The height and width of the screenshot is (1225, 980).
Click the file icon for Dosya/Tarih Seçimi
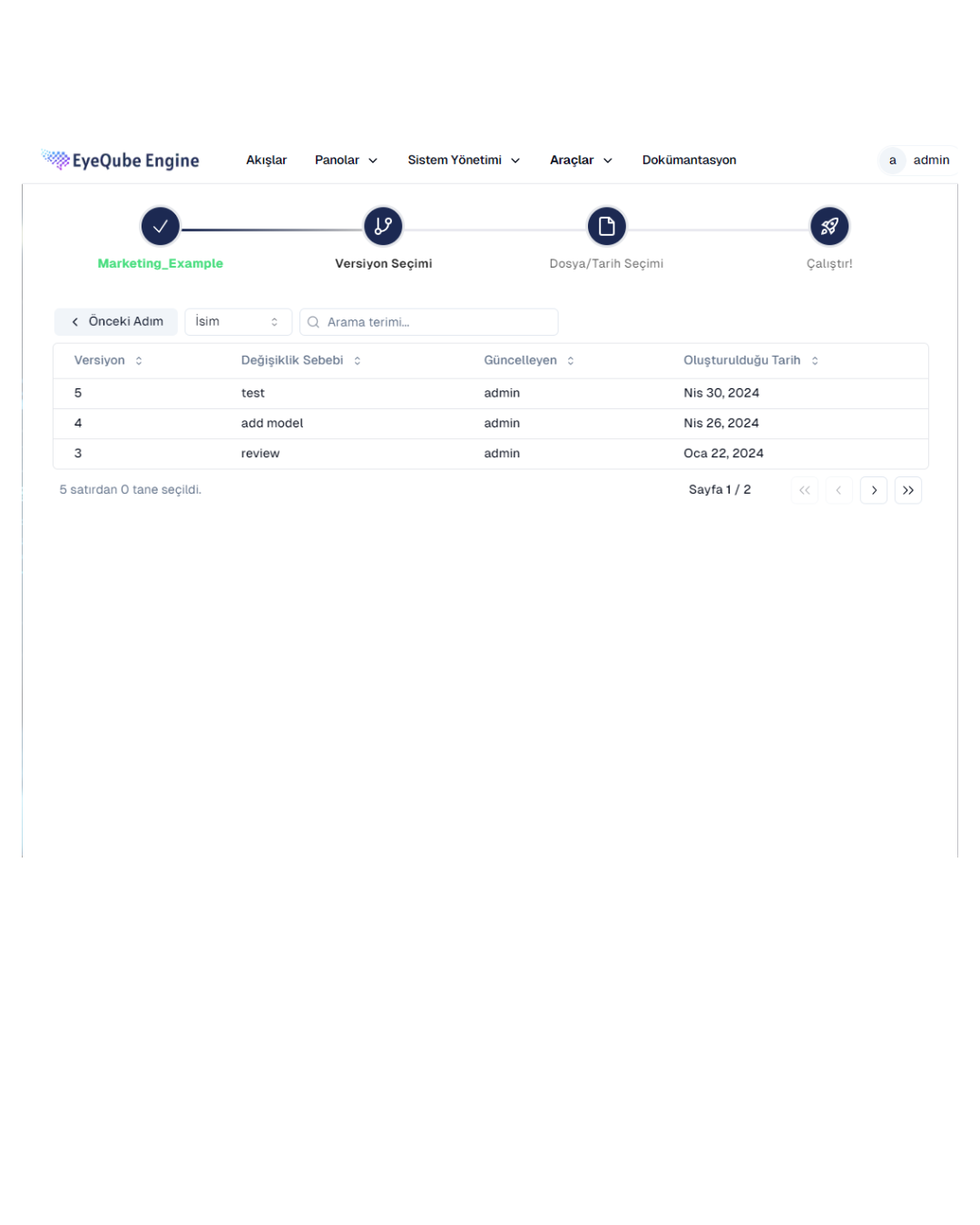606,226
